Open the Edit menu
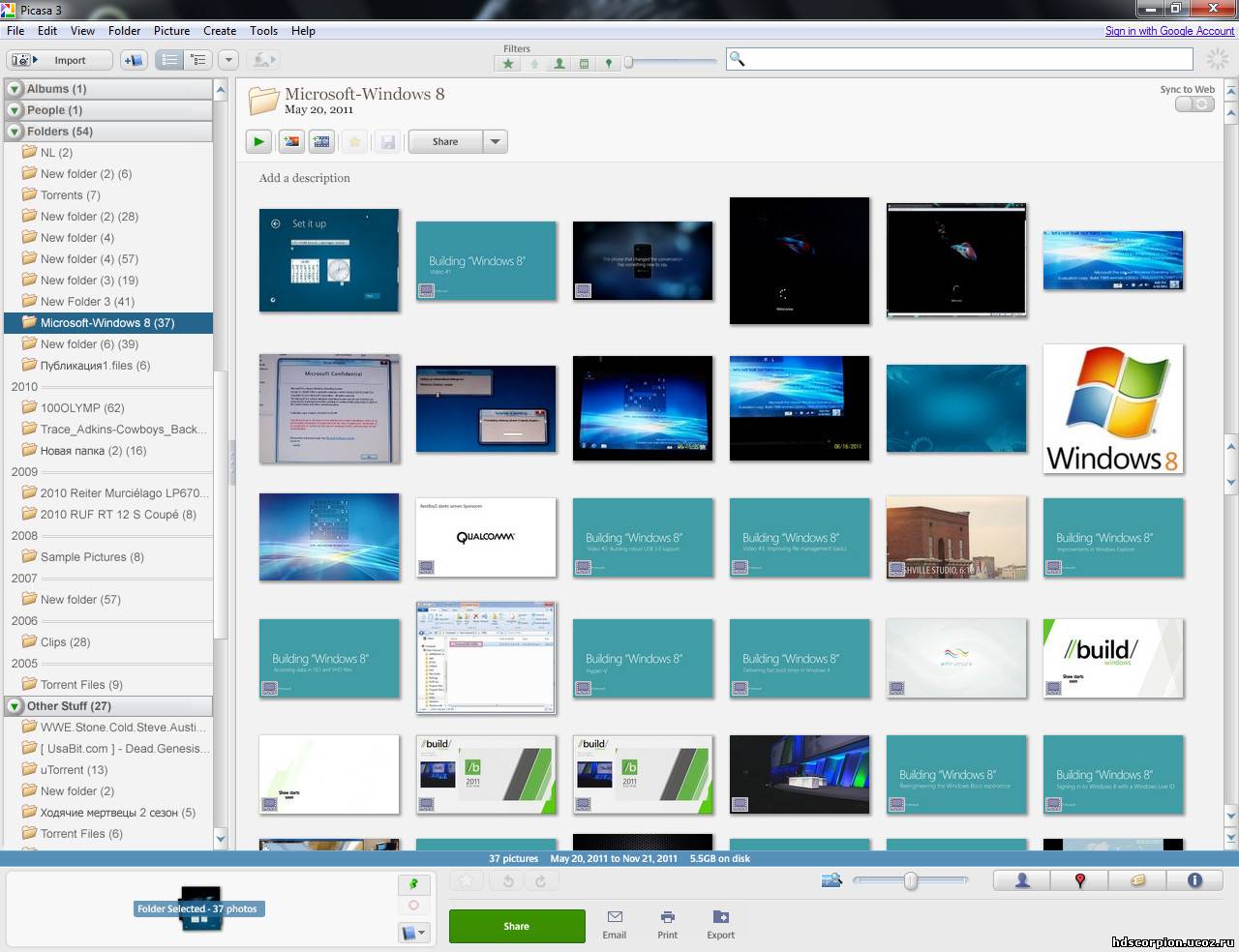The image size is (1239, 952). tap(47, 31)
